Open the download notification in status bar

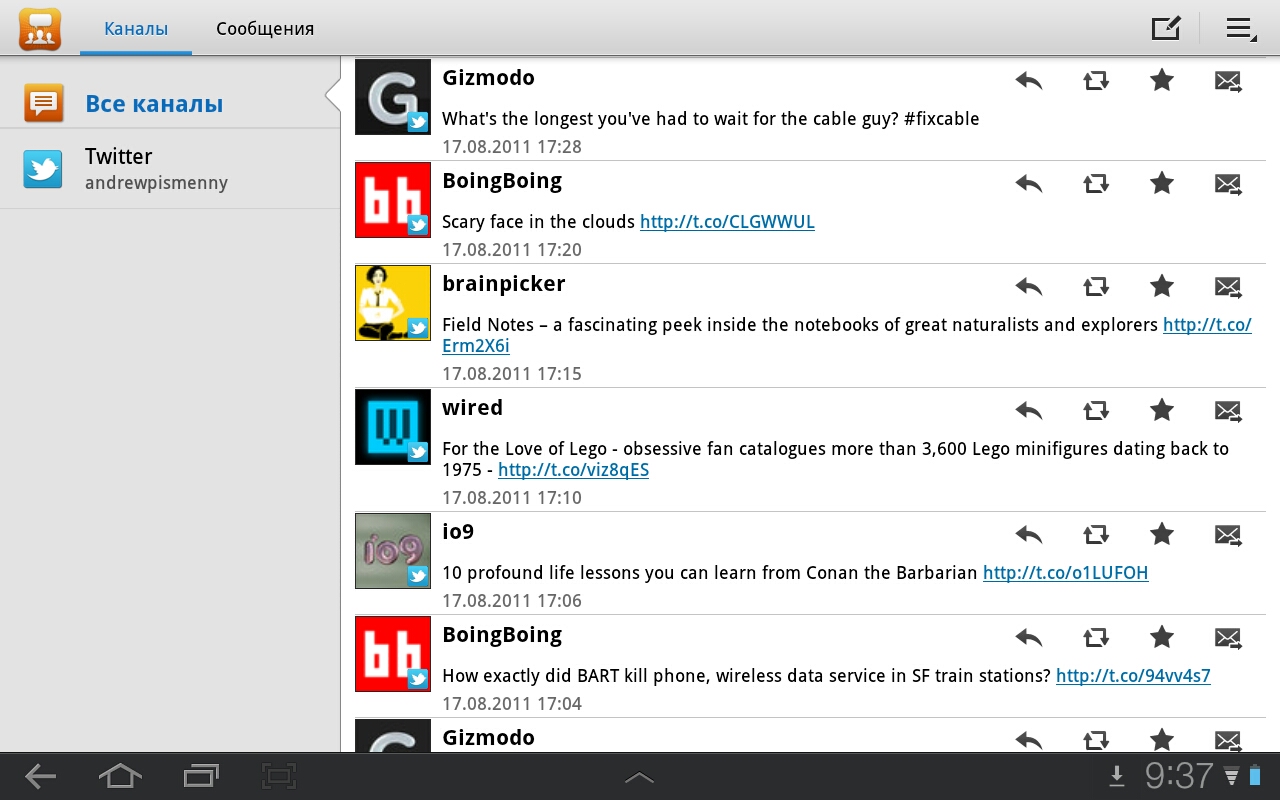click(x=1117, y=776)
